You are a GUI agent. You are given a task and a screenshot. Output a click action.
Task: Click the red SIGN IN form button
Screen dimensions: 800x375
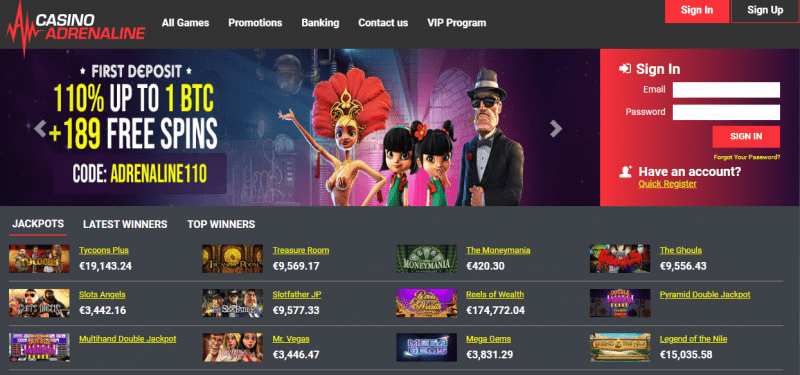(x=746, y=136)
